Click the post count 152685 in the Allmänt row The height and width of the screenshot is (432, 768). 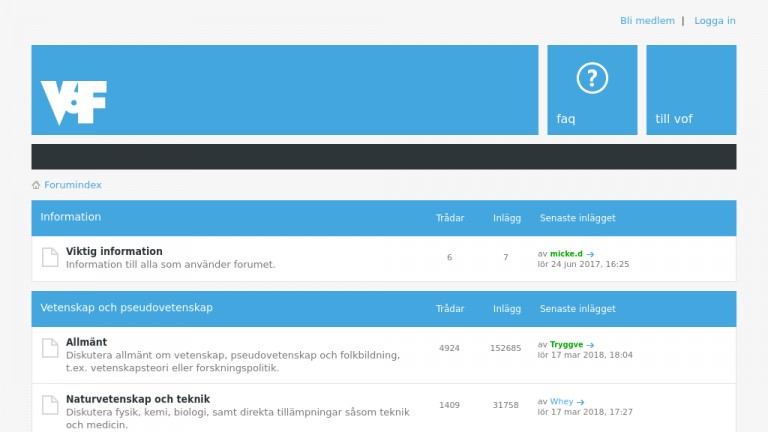(x=505, y=348)
